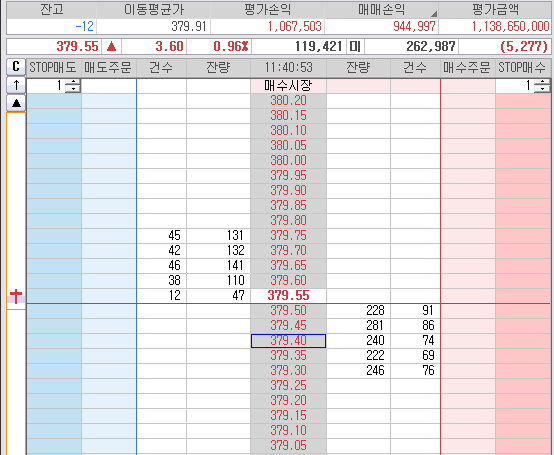Click the 매매손익 header sort corner
The width and height of the screenshot is (554, 455).
click(434, 14)
